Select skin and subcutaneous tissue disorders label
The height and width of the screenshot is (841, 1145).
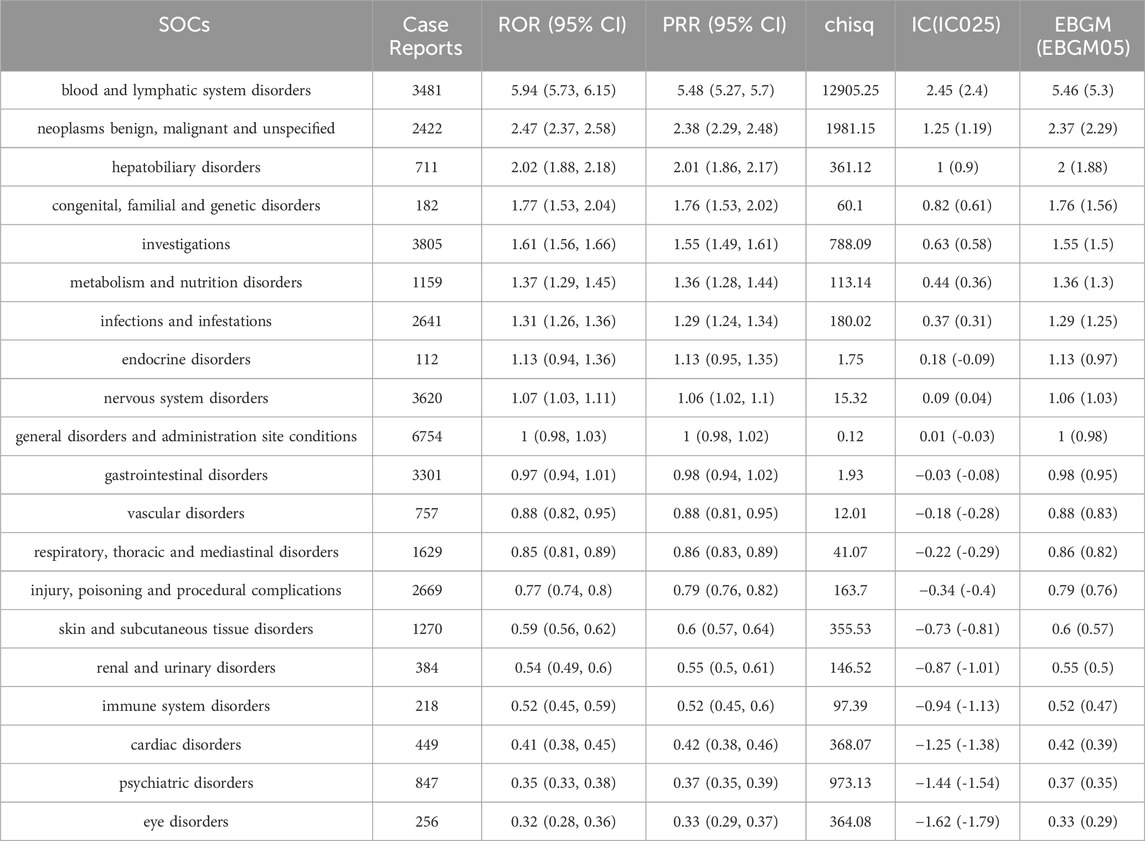(185, 629)
